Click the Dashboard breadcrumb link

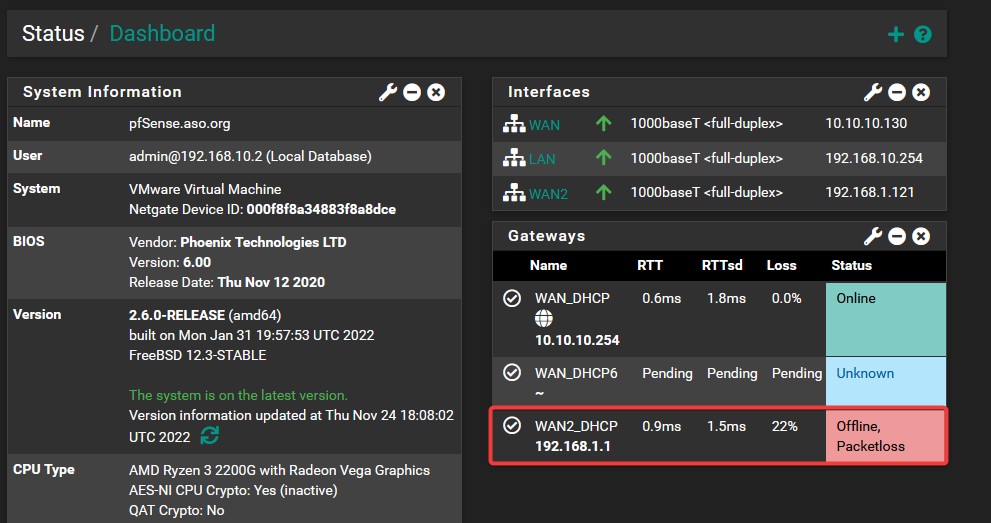[x=162, y=34]
